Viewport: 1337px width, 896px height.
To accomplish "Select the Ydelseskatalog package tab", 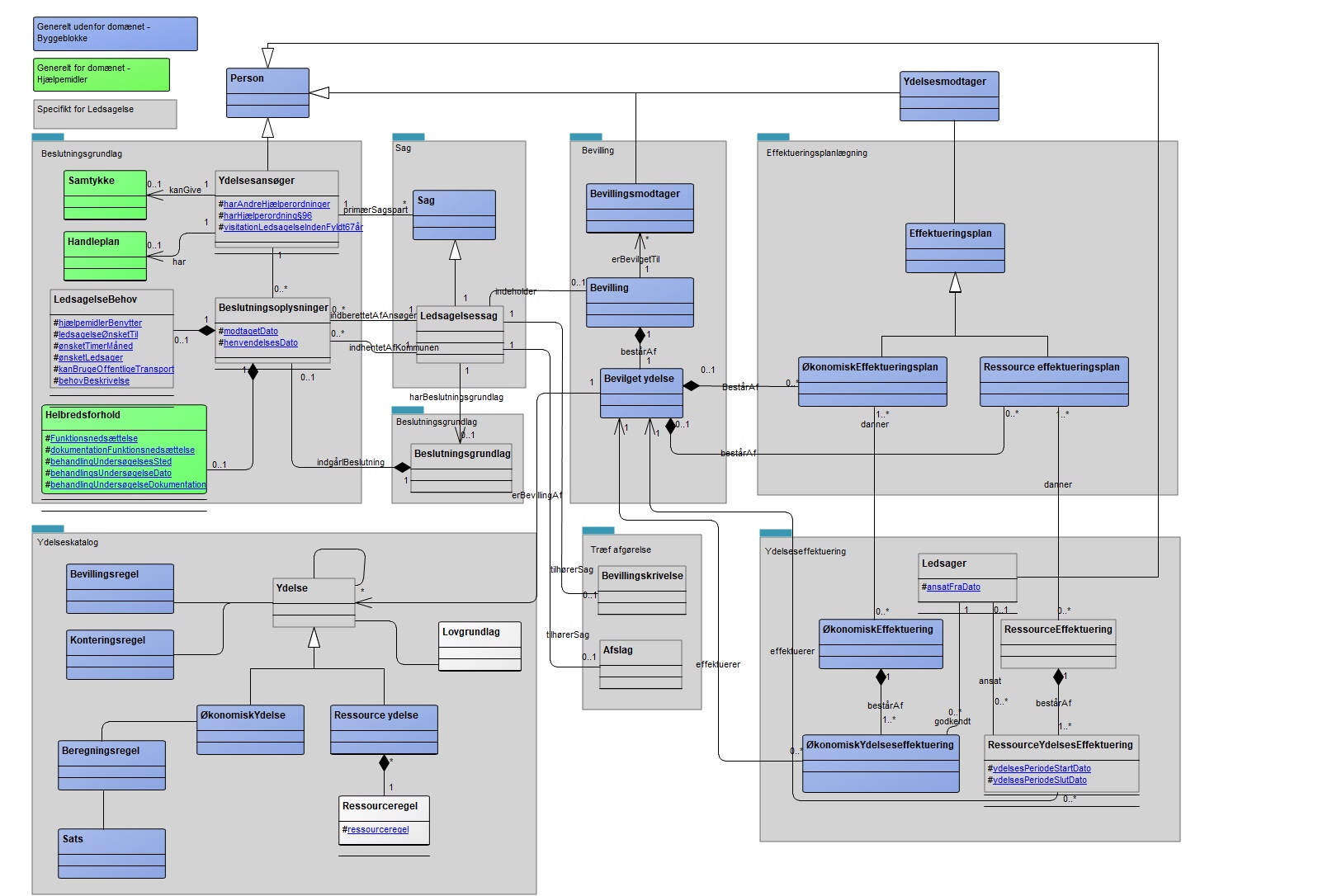I will pyautogui.click(x=48, y=529).
